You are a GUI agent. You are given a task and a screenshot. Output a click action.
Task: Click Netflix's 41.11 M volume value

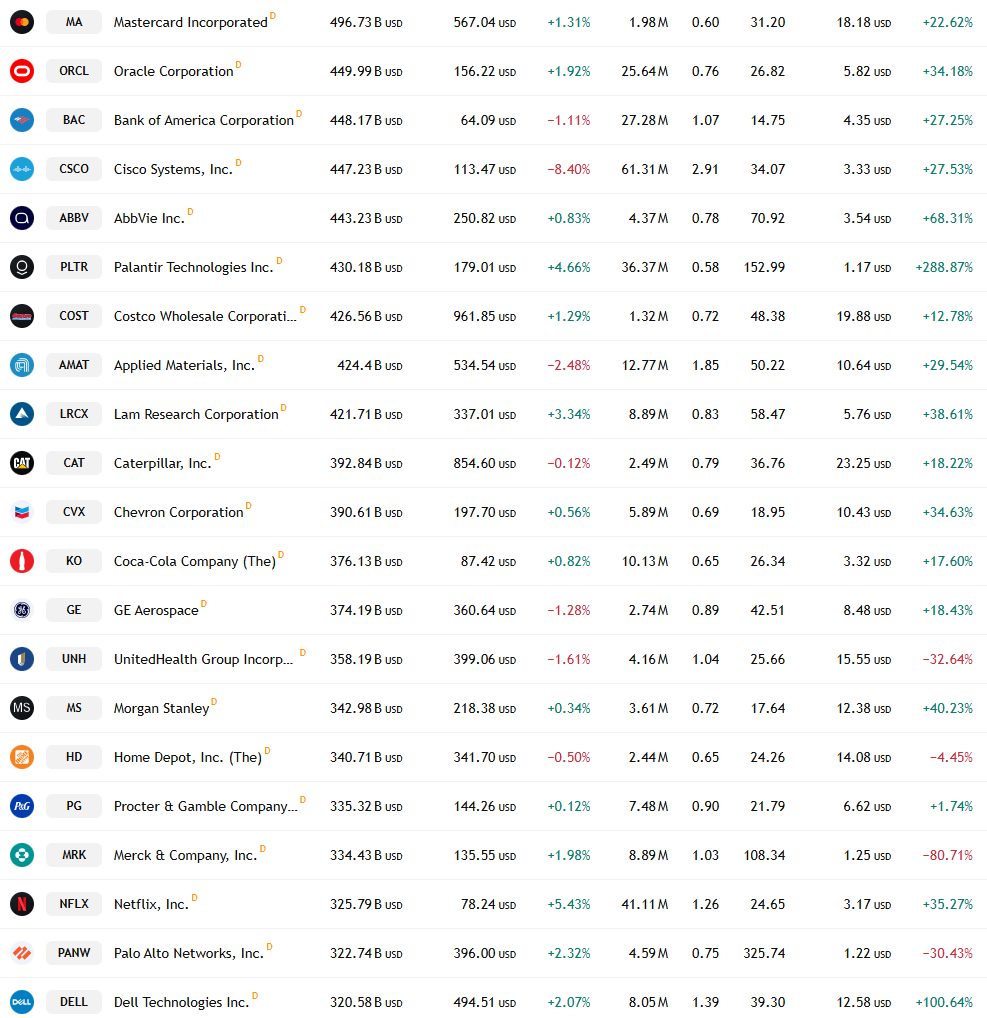coord(645,904)
